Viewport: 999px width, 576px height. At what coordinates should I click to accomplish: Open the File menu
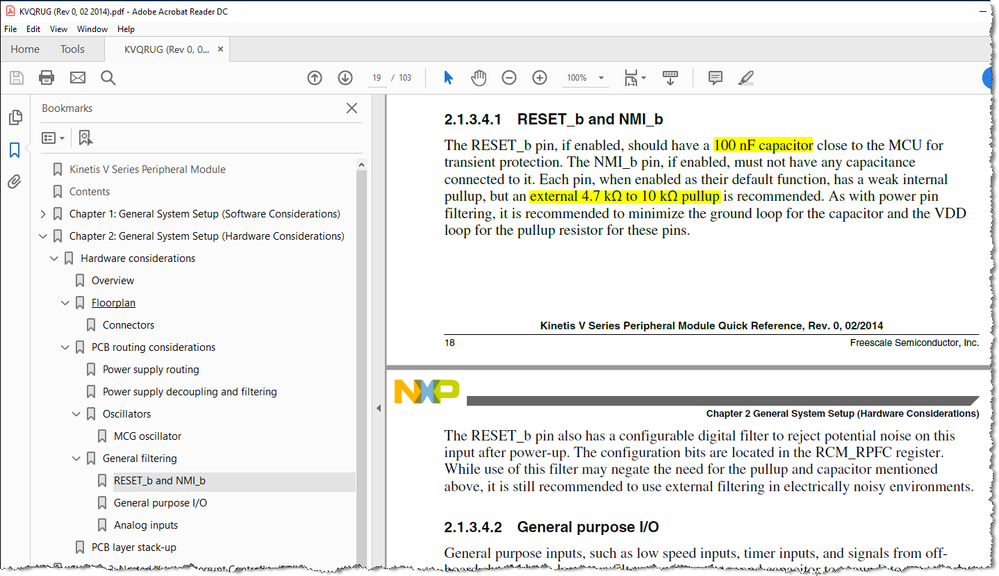(11, 29)
